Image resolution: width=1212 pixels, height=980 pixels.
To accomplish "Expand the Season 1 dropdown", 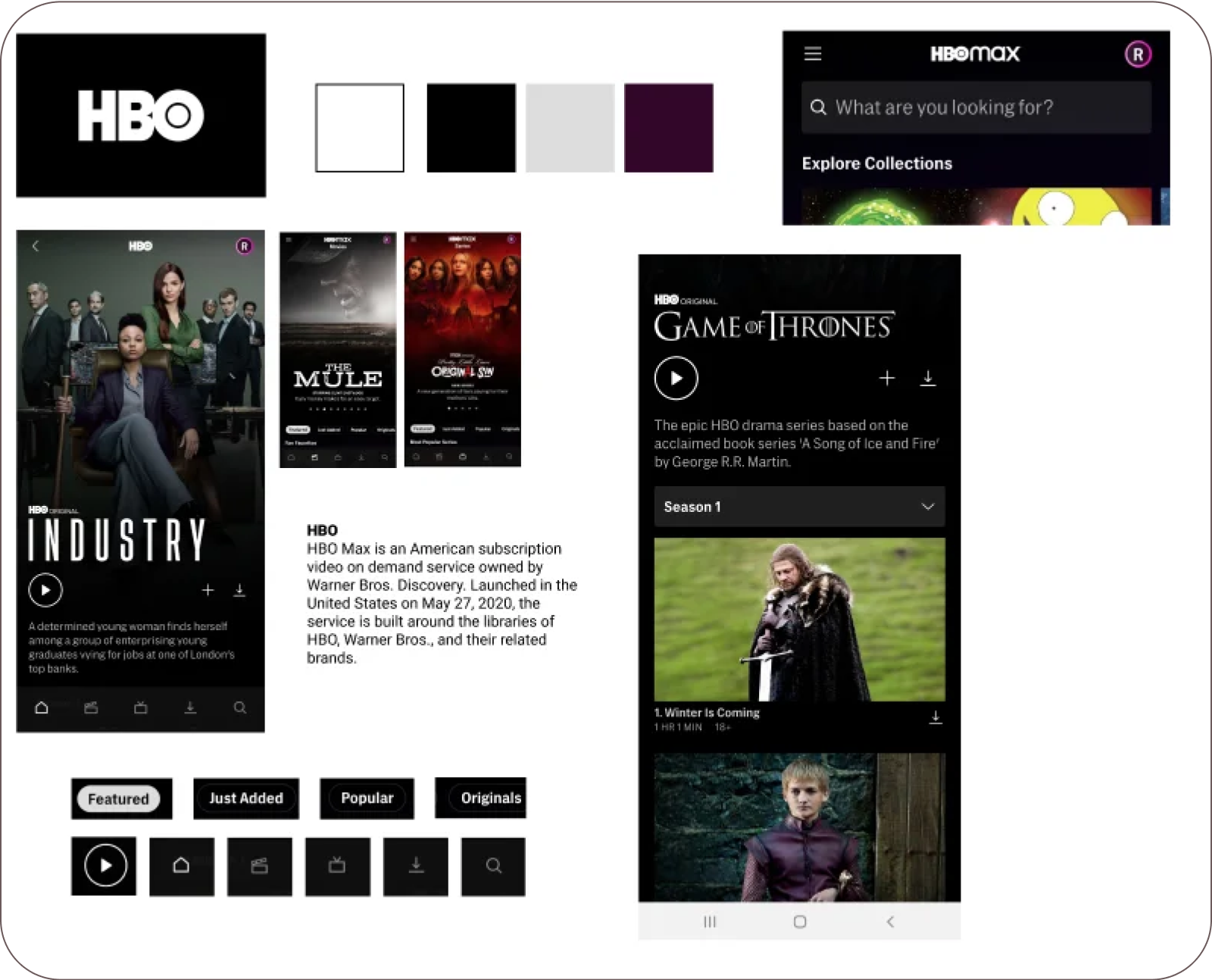I will (x=799, y=507).
